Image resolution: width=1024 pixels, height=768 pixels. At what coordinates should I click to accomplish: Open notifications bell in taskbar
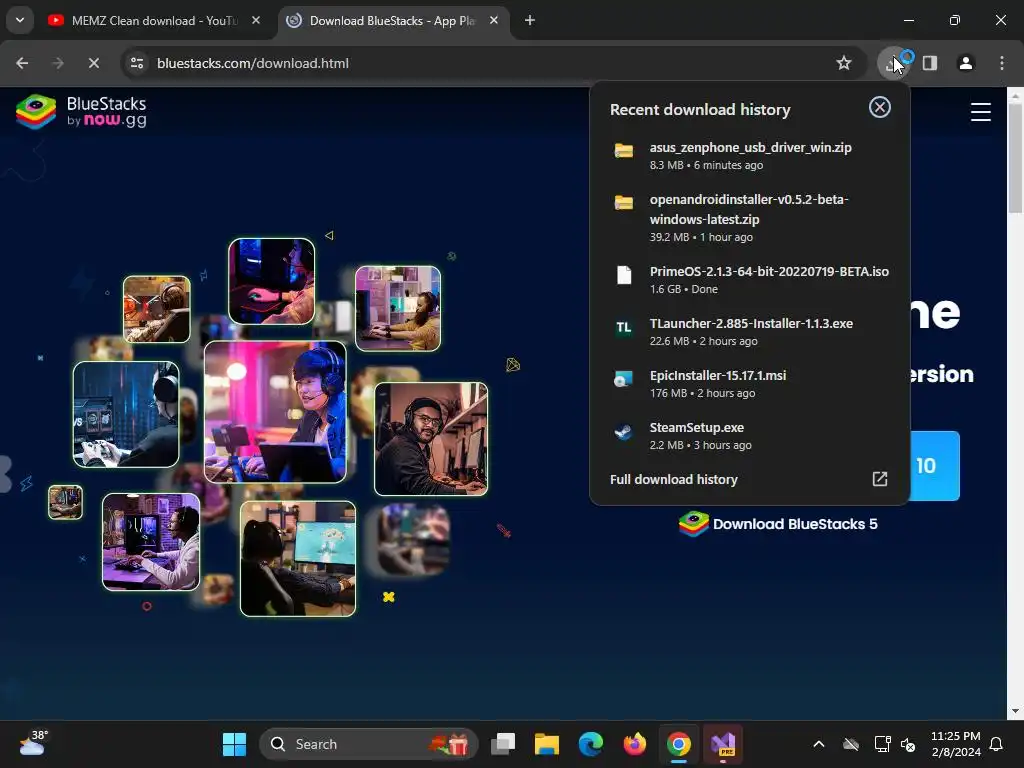pos(996,744)
